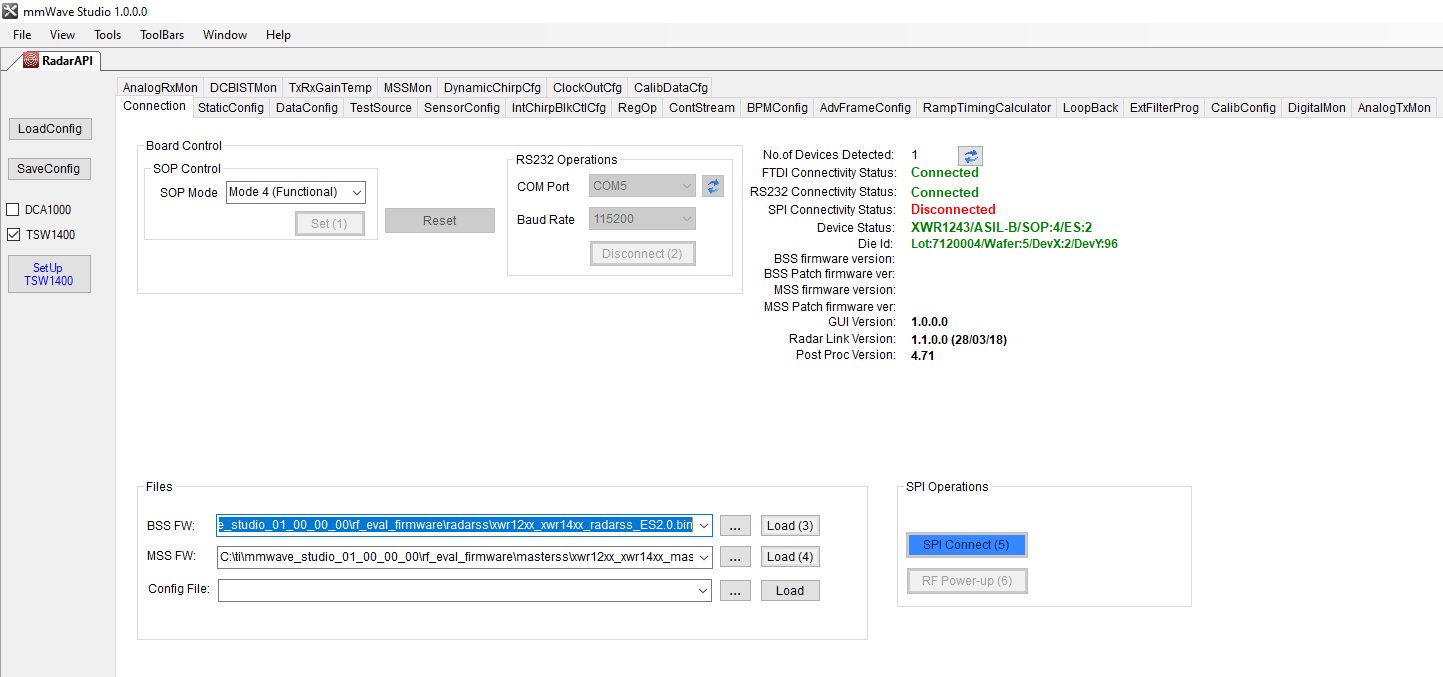Switch to the AnalogTxMon tab
Image resolution: width=1443 pixels, height=677 pixels.
point(1394,107)
